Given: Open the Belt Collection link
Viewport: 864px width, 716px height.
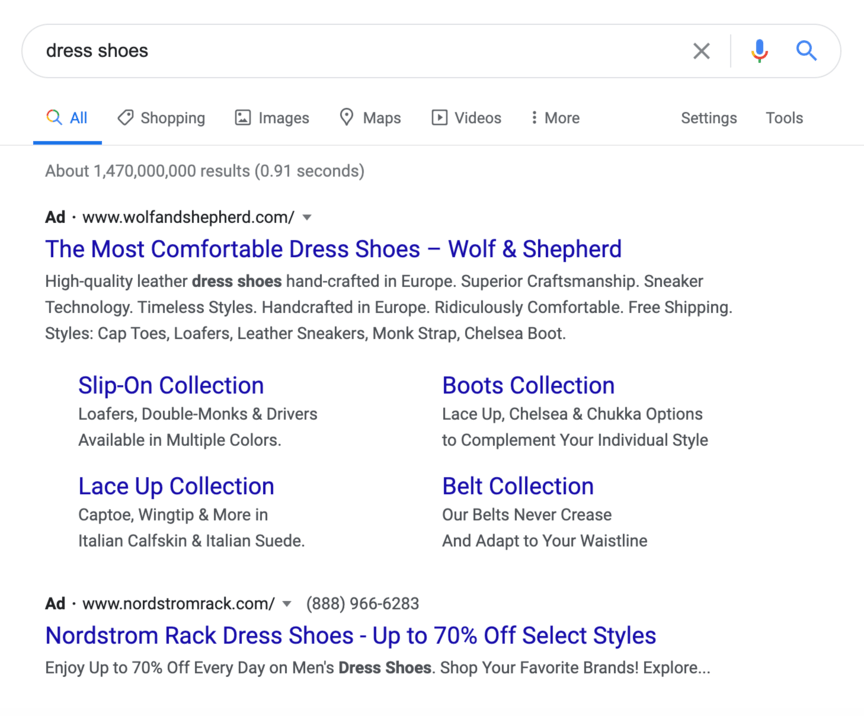Looking at the screenshot, I should pos(518,486).
